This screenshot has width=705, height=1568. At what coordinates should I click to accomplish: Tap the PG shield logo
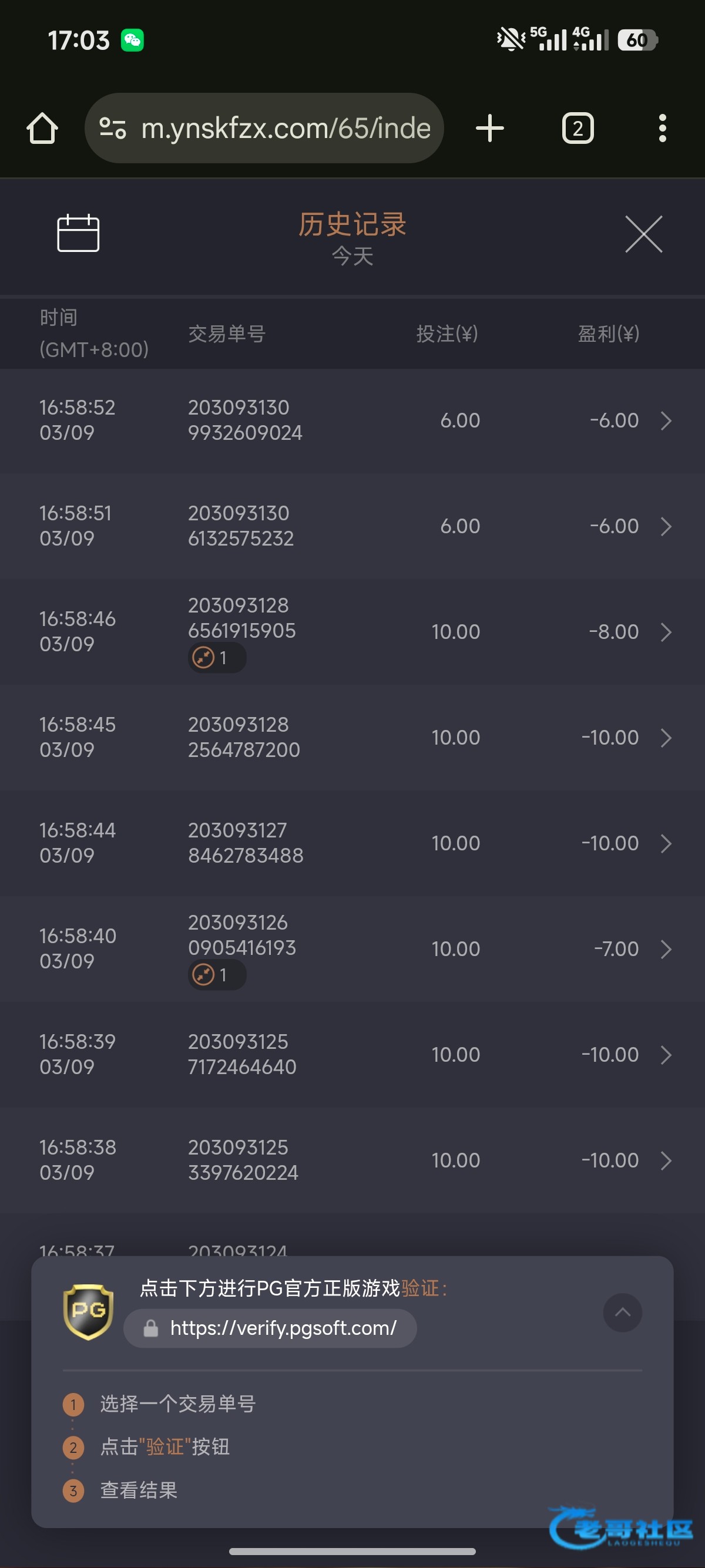(x=89, y=1312)
